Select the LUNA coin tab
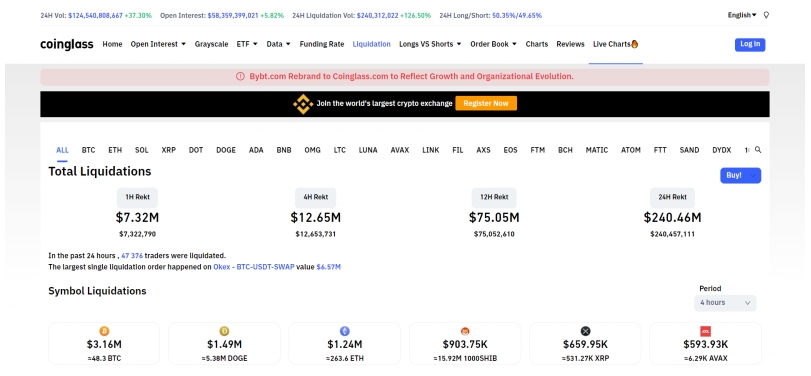This screenshot has height=376, width=811. coord(368,150)
